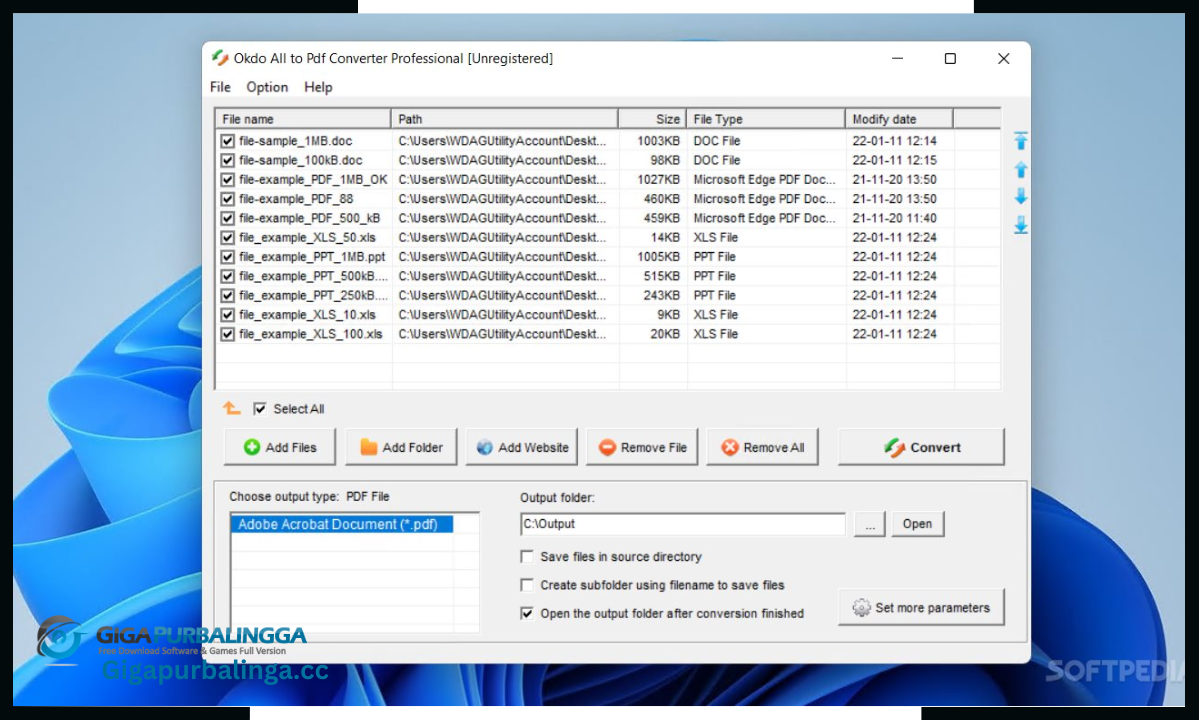This screenshot has width=1200, height=720.
Task: Click the 22-01-11 12:14 modify date
Action: [x=894, y=141]
